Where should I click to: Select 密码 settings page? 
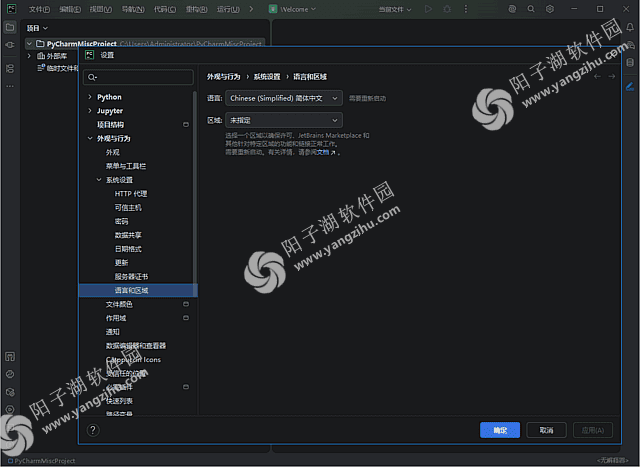tap(121, 221)
